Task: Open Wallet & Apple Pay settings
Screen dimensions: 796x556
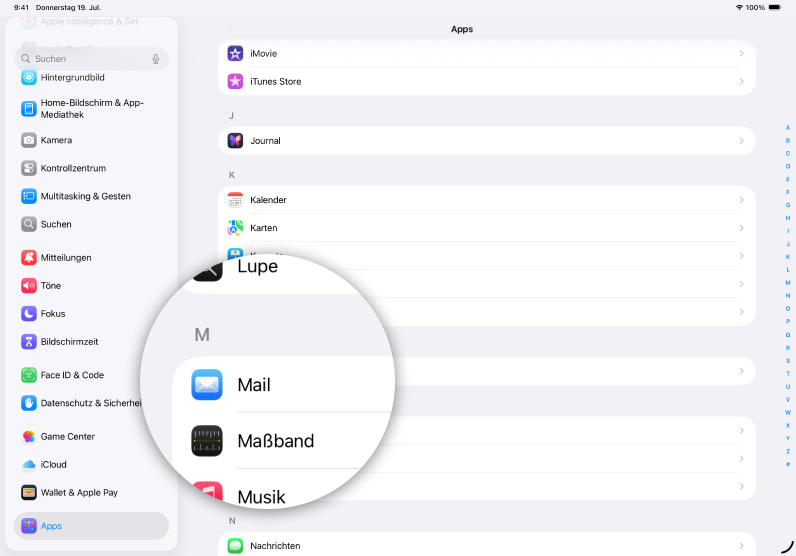Action: [x=79, y=492]
